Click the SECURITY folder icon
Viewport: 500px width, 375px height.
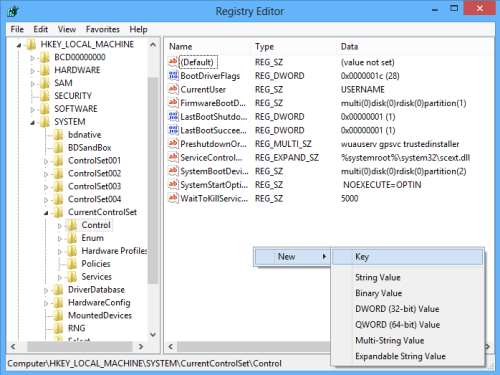tap(45, 96)
